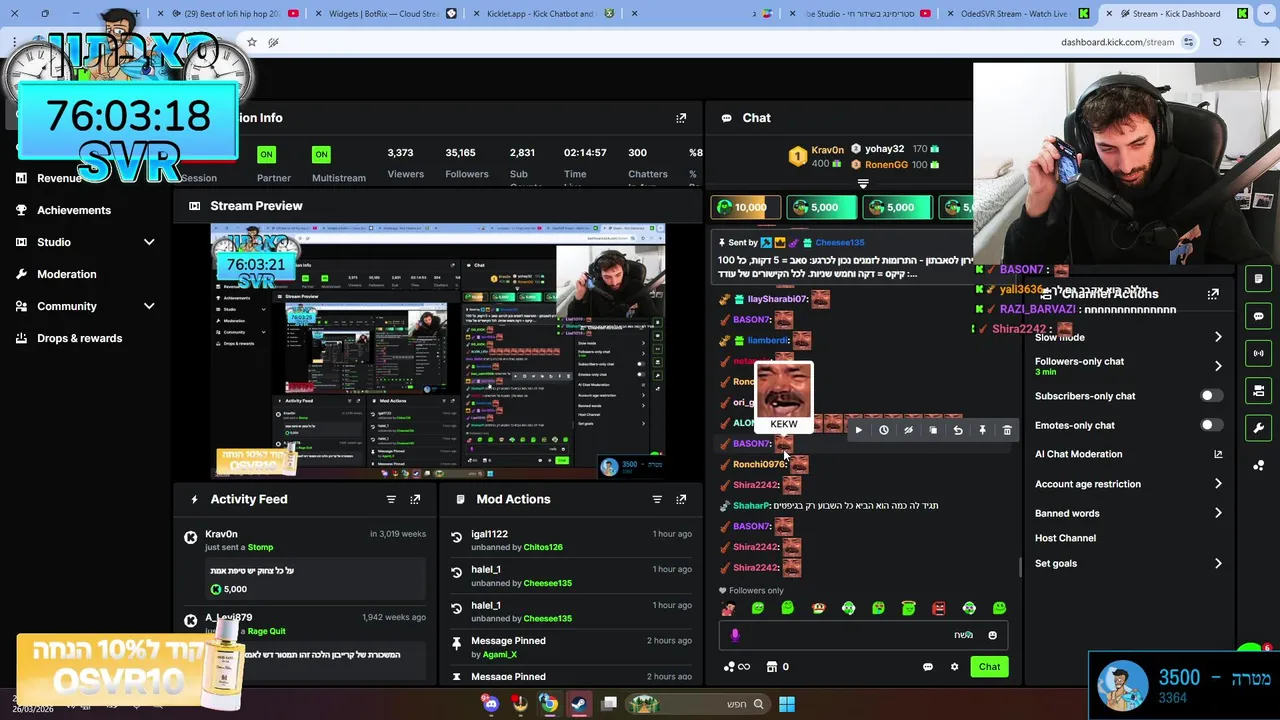Filter the Mod Actions list

(657, 499)
